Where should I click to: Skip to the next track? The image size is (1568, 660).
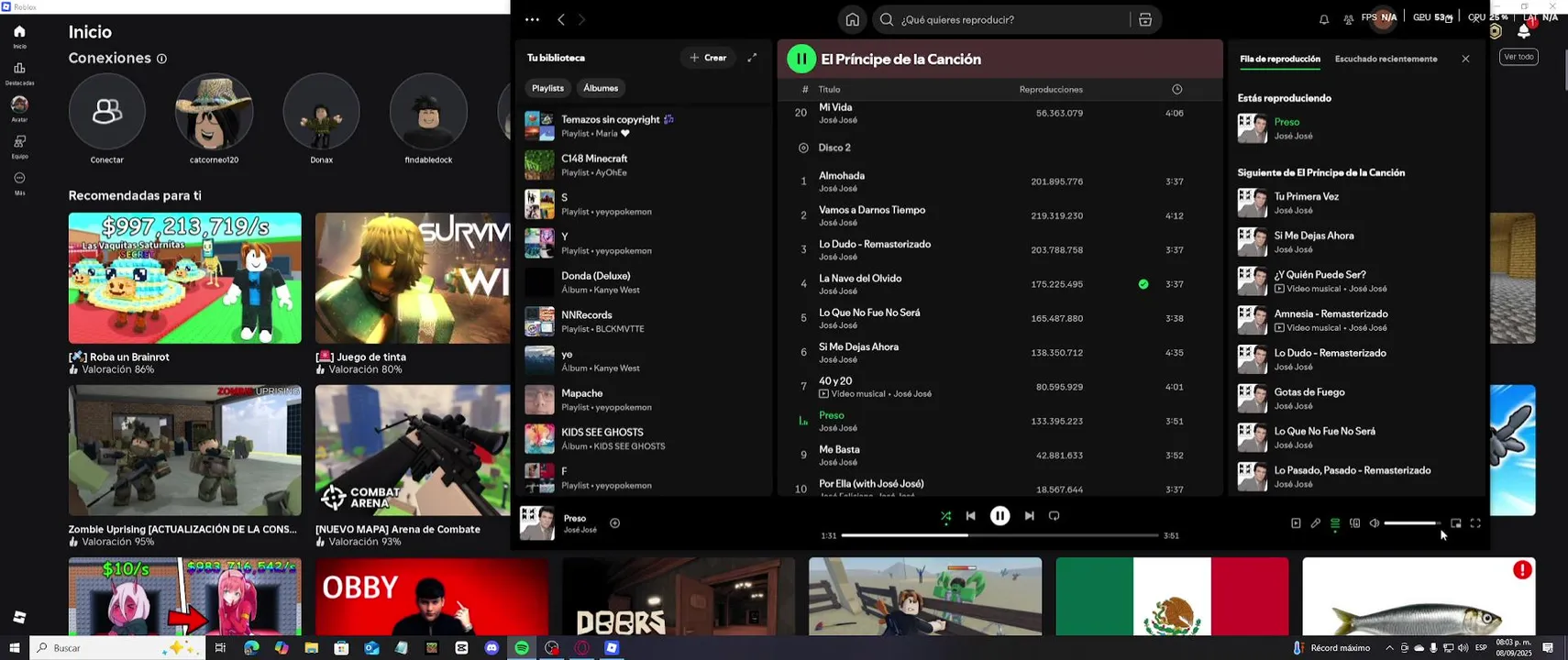click(x=1029, y=516)
